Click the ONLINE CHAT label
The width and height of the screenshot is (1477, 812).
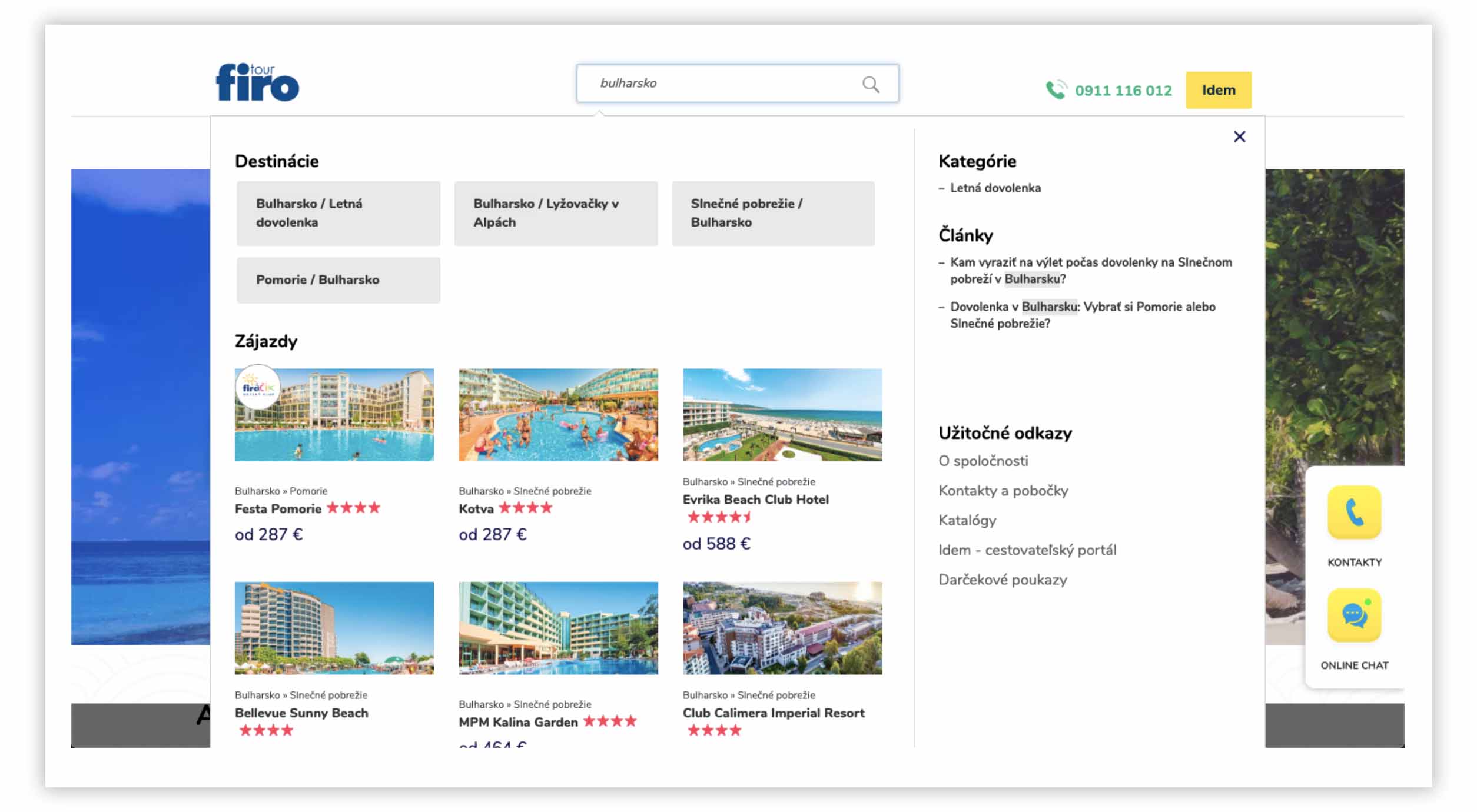(1354, 665)
